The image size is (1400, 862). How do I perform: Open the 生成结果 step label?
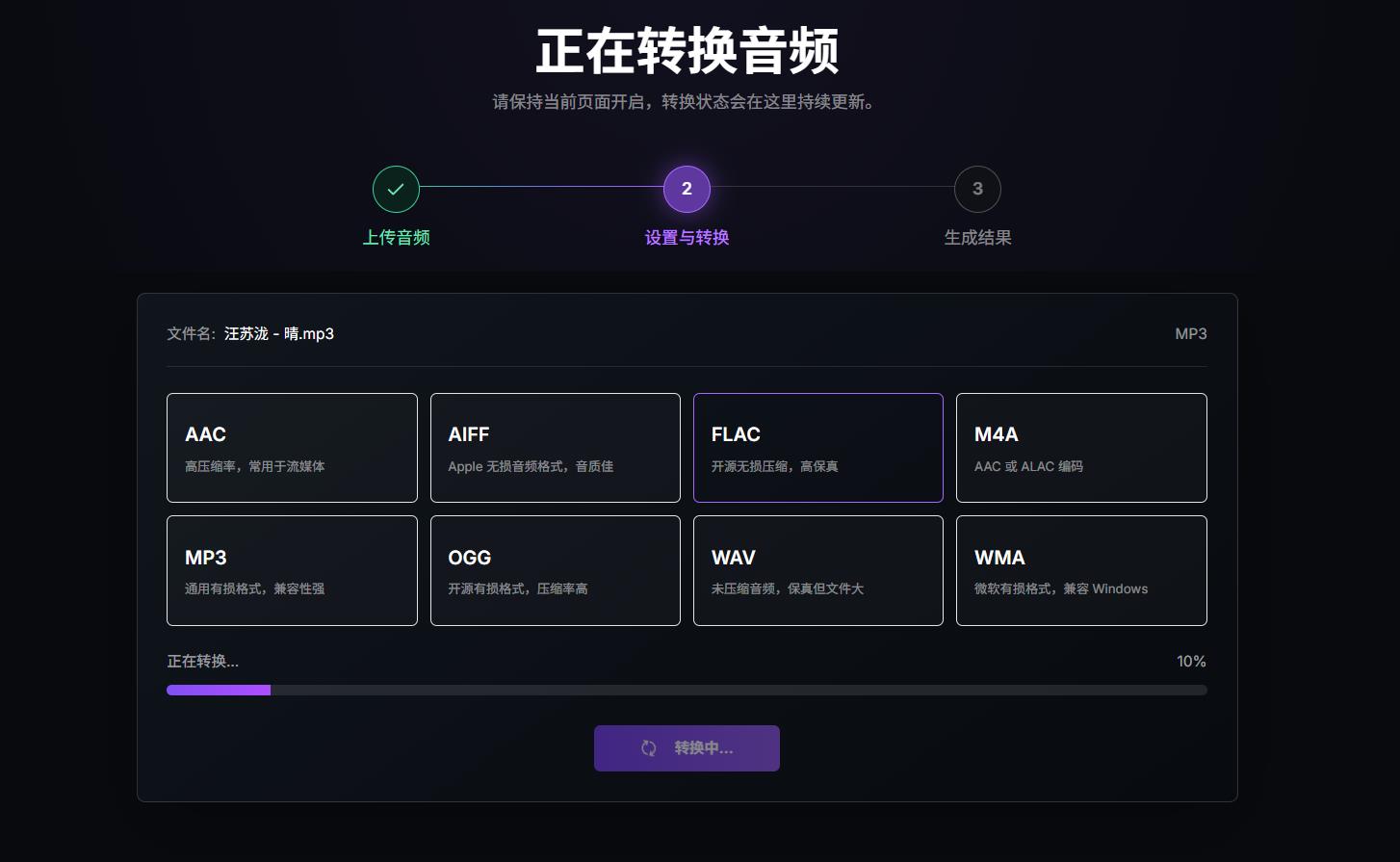click(x=977, y=238)
